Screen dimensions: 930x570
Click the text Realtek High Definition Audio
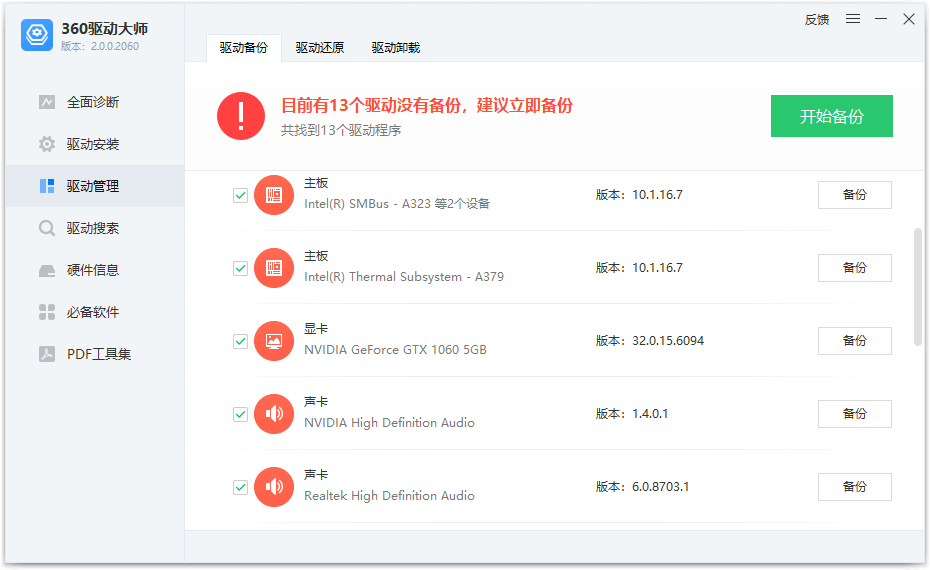click(389, 496)
